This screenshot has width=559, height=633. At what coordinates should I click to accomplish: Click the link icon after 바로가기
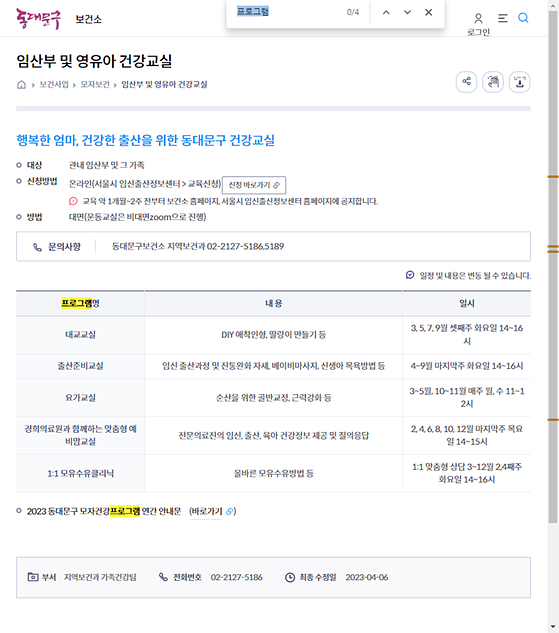click(229, 511)
